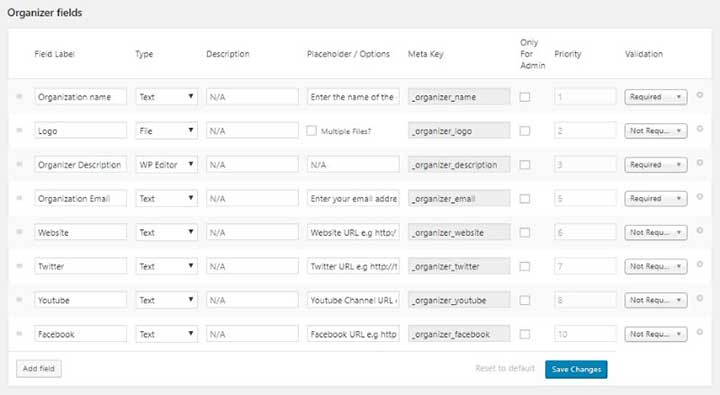Toggle Only For Admin for Website

(525, 232)
